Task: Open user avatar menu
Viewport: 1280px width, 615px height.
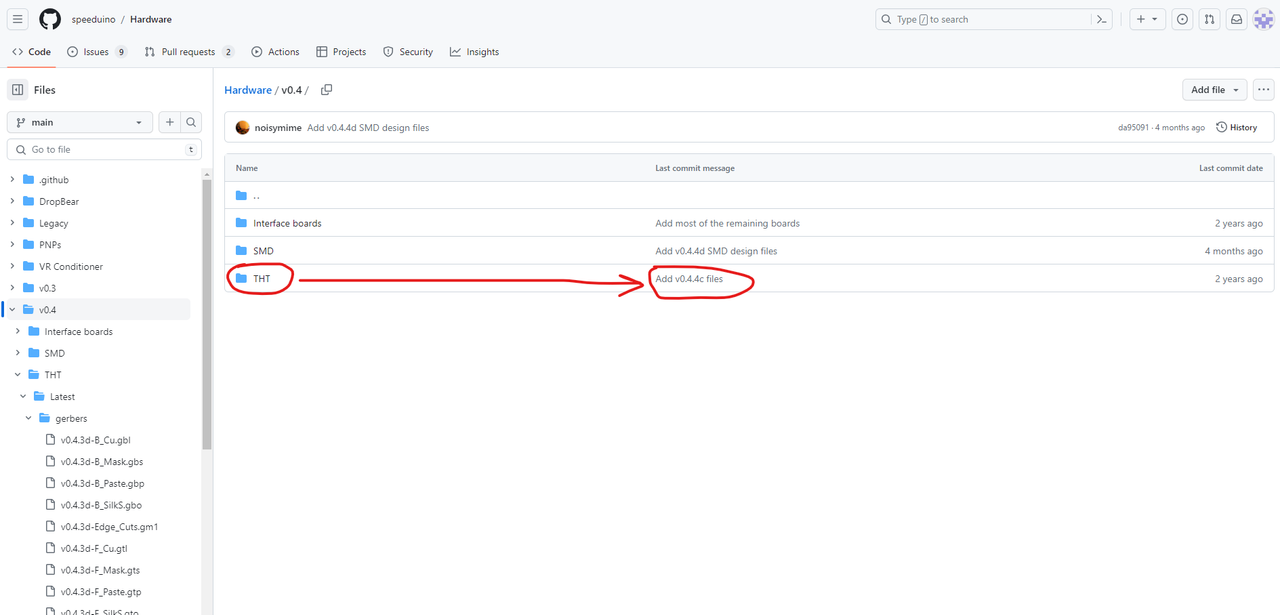Action: [x=1263, y=19]
